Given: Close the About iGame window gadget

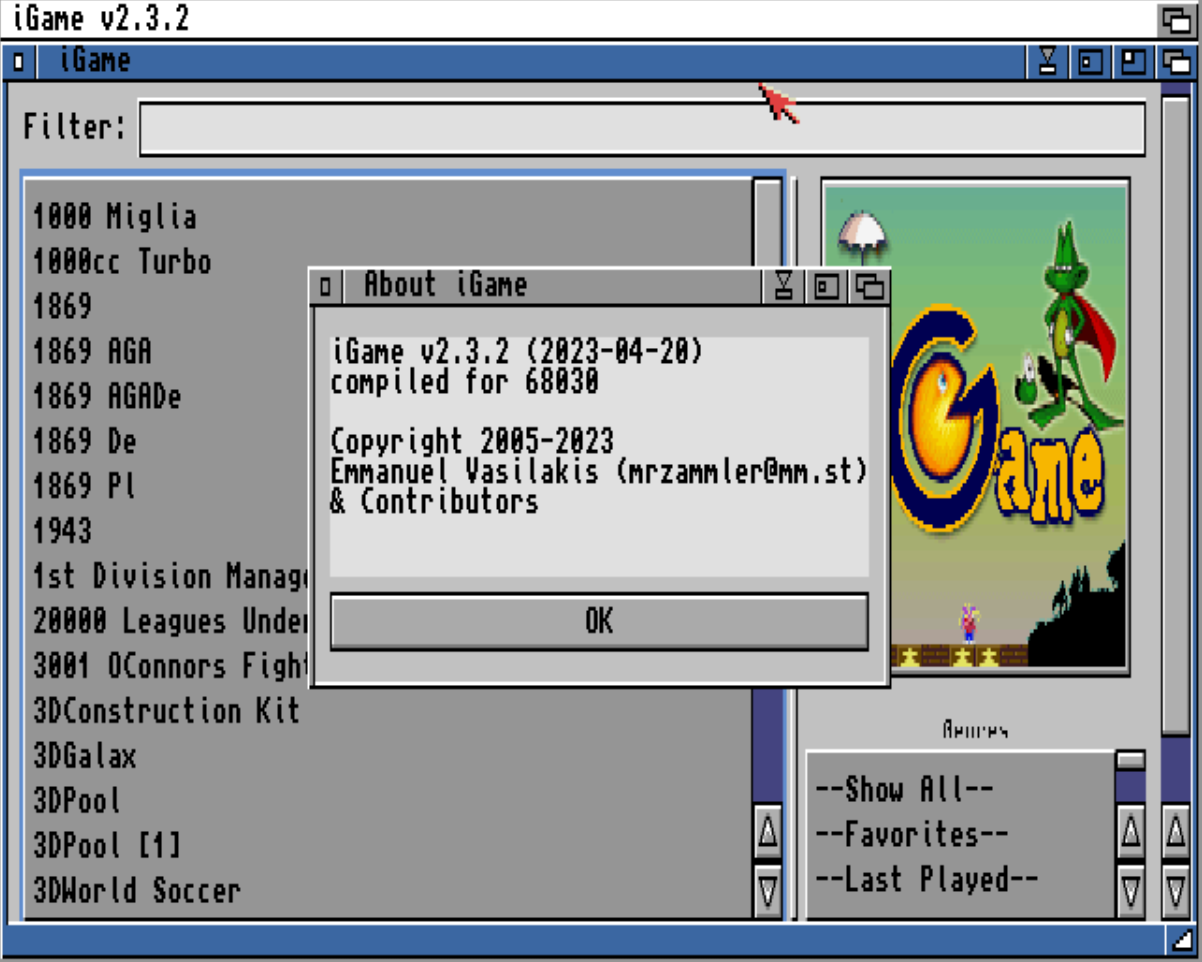Looking at the screenshot, I should pyautogui.click(x=325, y=286).
